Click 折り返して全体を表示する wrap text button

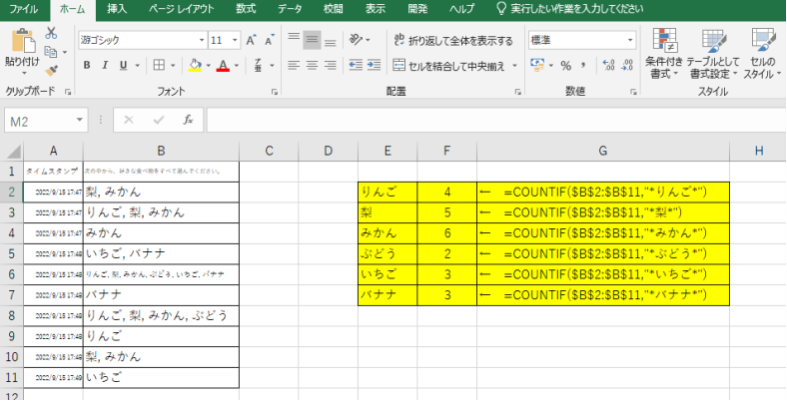[x=453, y=41]
